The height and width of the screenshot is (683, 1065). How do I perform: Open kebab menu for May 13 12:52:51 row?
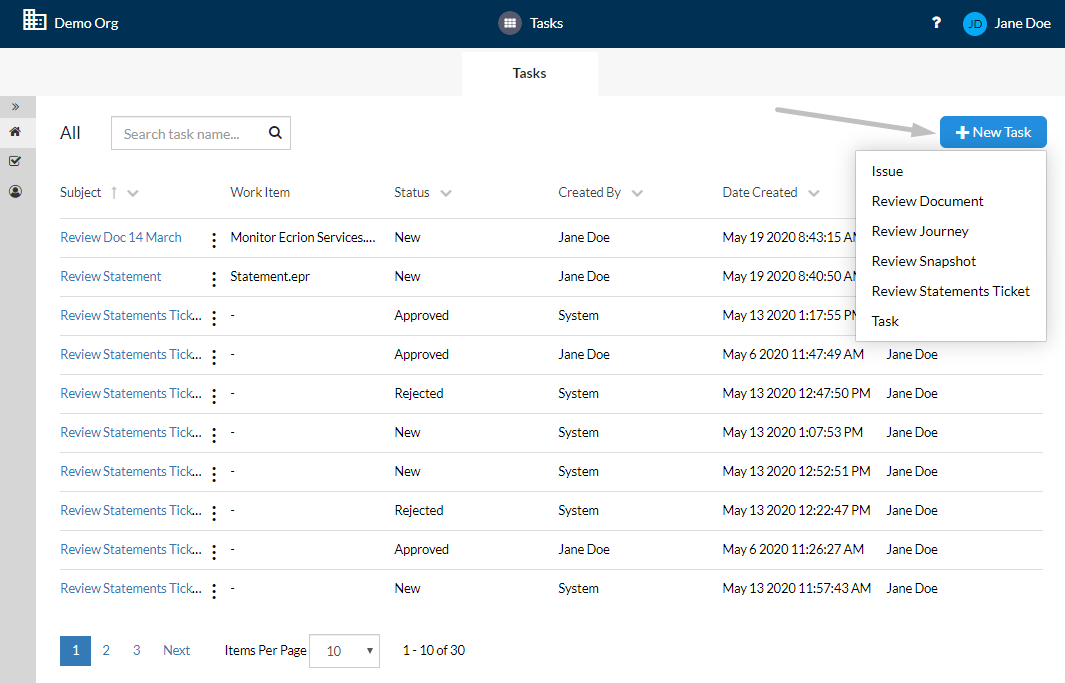point(214,474)
